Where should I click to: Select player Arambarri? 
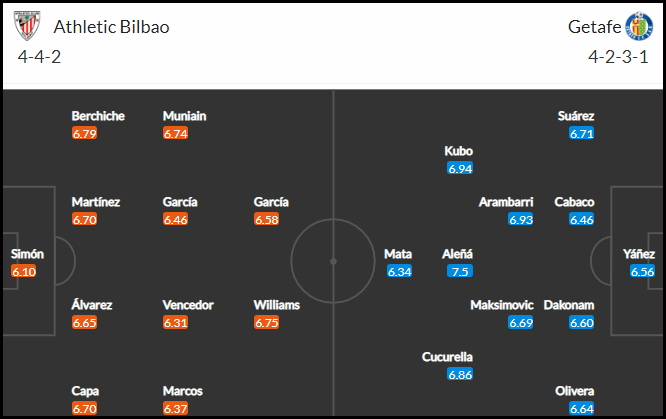506,202
